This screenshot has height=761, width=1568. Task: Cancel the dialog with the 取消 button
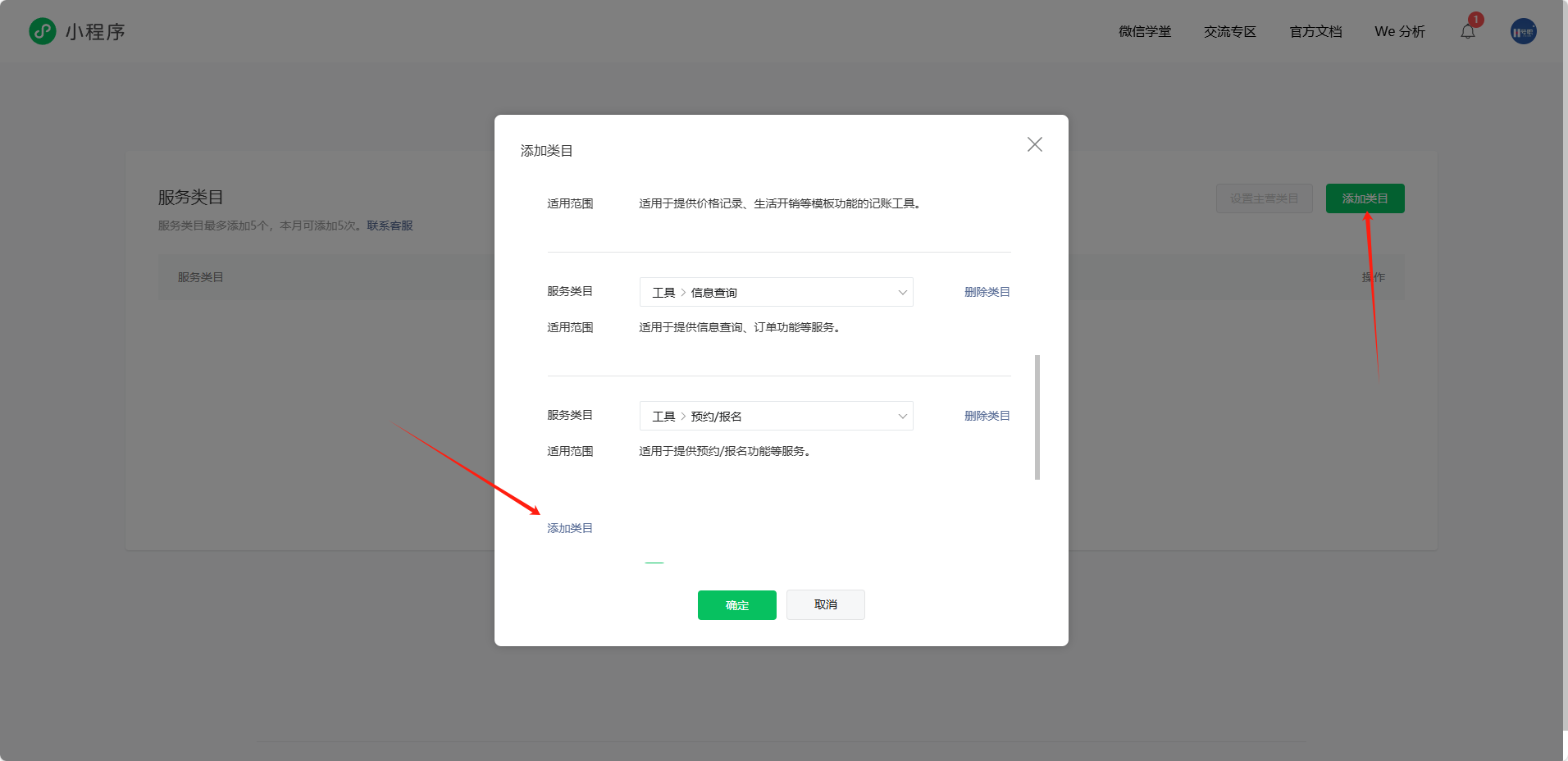pyautogui.click(x=825, y=604)
